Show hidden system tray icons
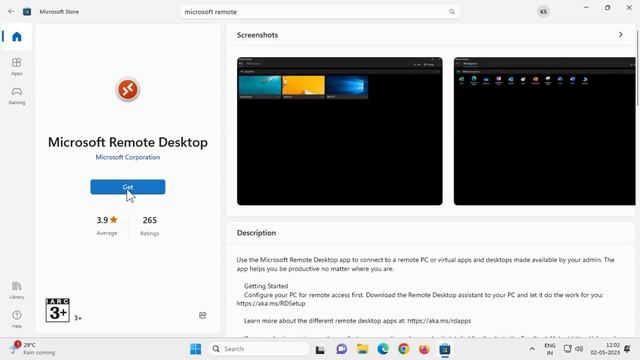The height and width of the screenshot is (360, 640). click(x=532, y=349)
